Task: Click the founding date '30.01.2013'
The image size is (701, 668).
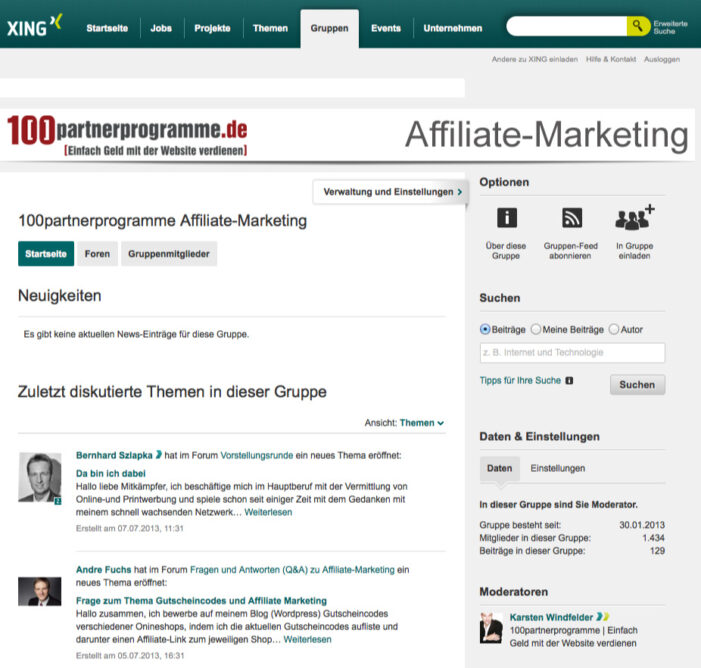Action: click(642, 525)
